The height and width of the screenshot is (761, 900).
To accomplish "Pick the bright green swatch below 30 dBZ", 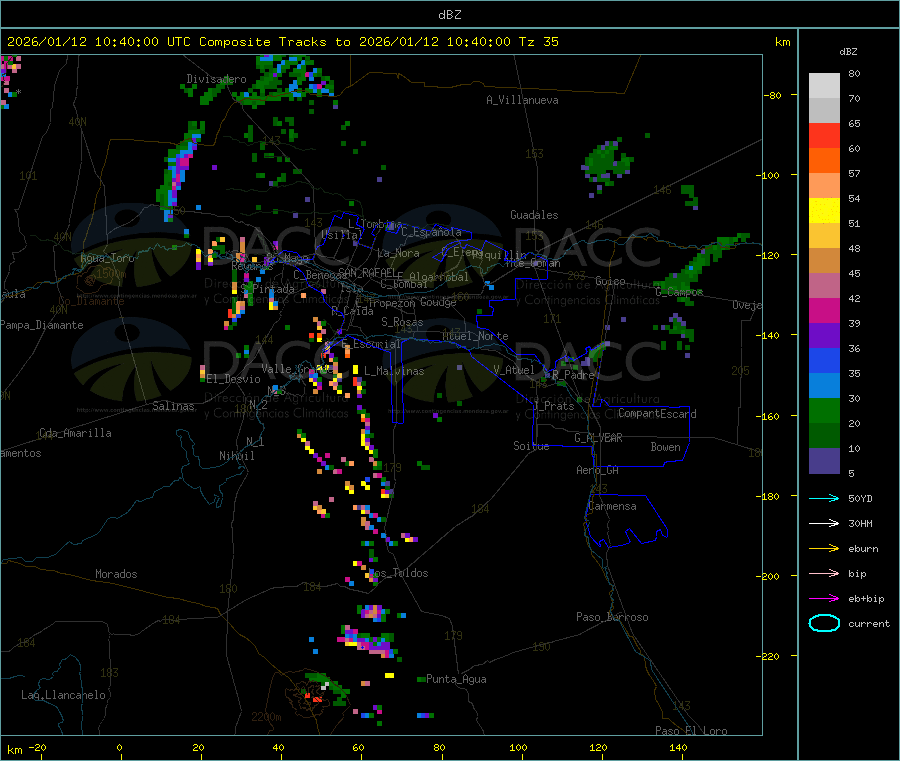I will pyautogui.click(x=824, y=411).
